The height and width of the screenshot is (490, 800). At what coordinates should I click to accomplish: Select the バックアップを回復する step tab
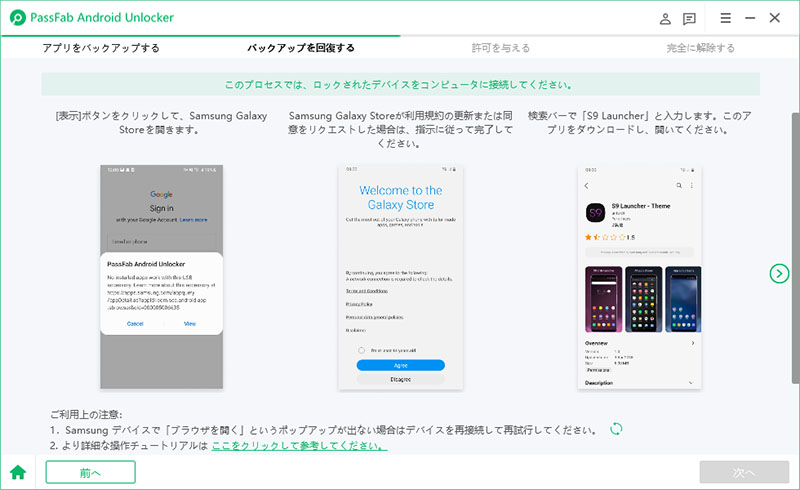click(x=301, y=48)
